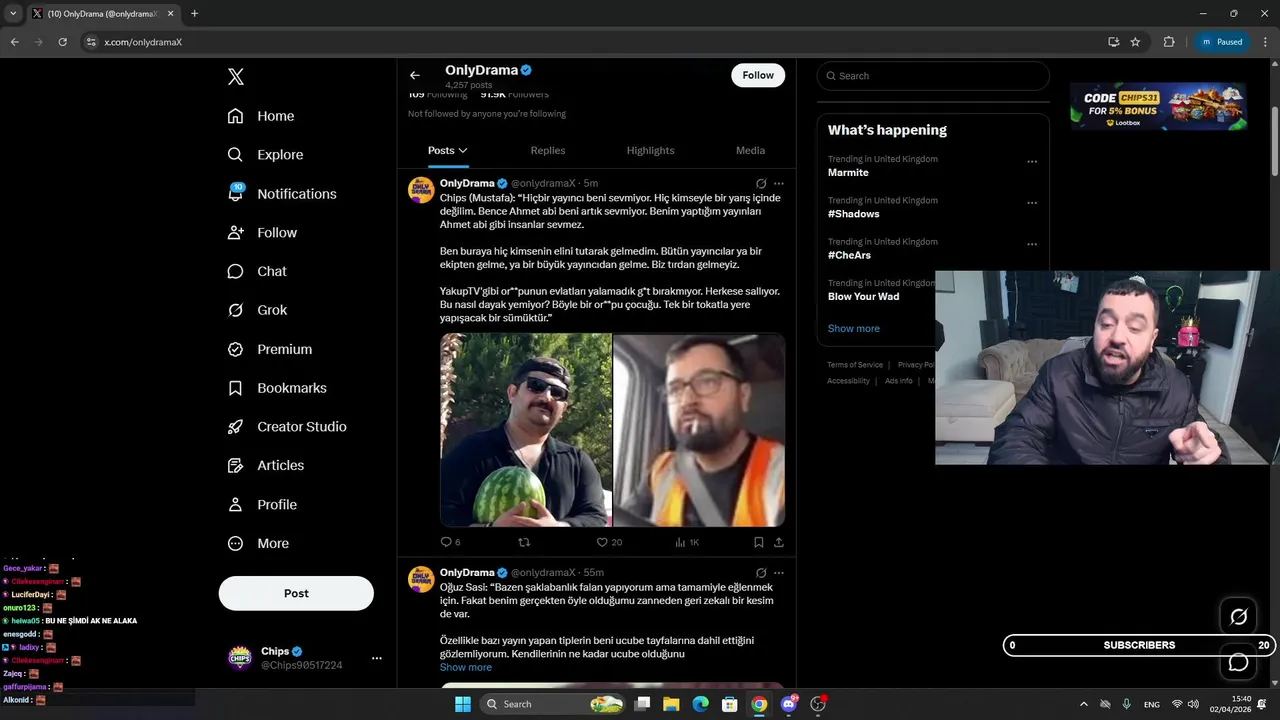
Task: Open three-dot menu on the 5m post
Action: point(779,184)
